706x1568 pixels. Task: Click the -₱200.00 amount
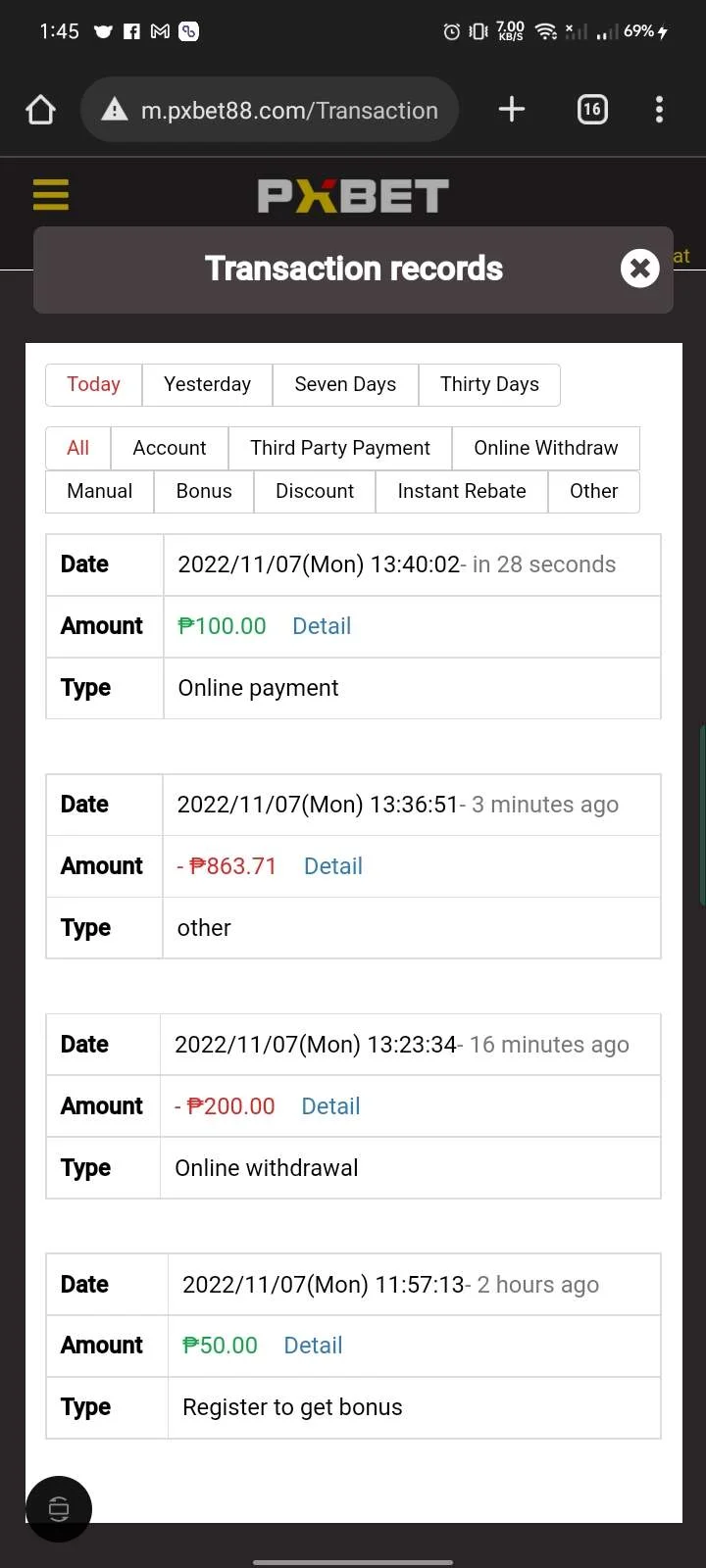point(225,1106)
